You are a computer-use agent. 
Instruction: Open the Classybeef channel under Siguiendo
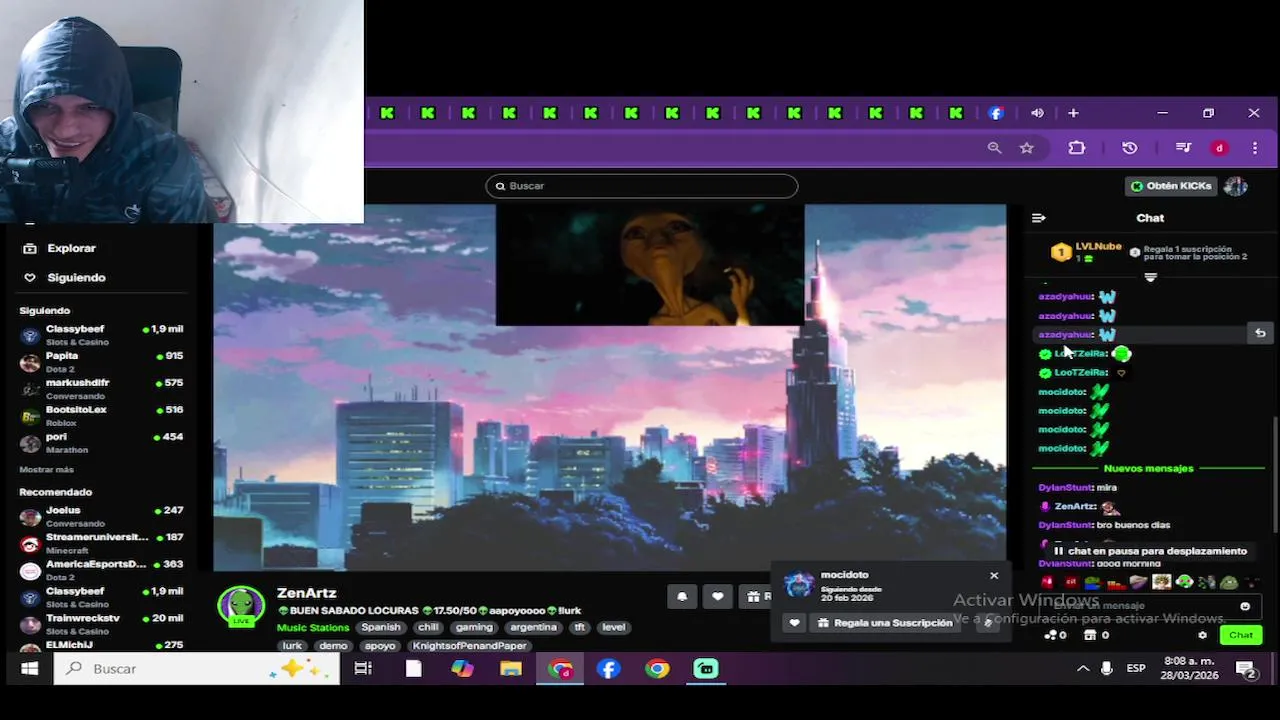click(x=102, y=335)
